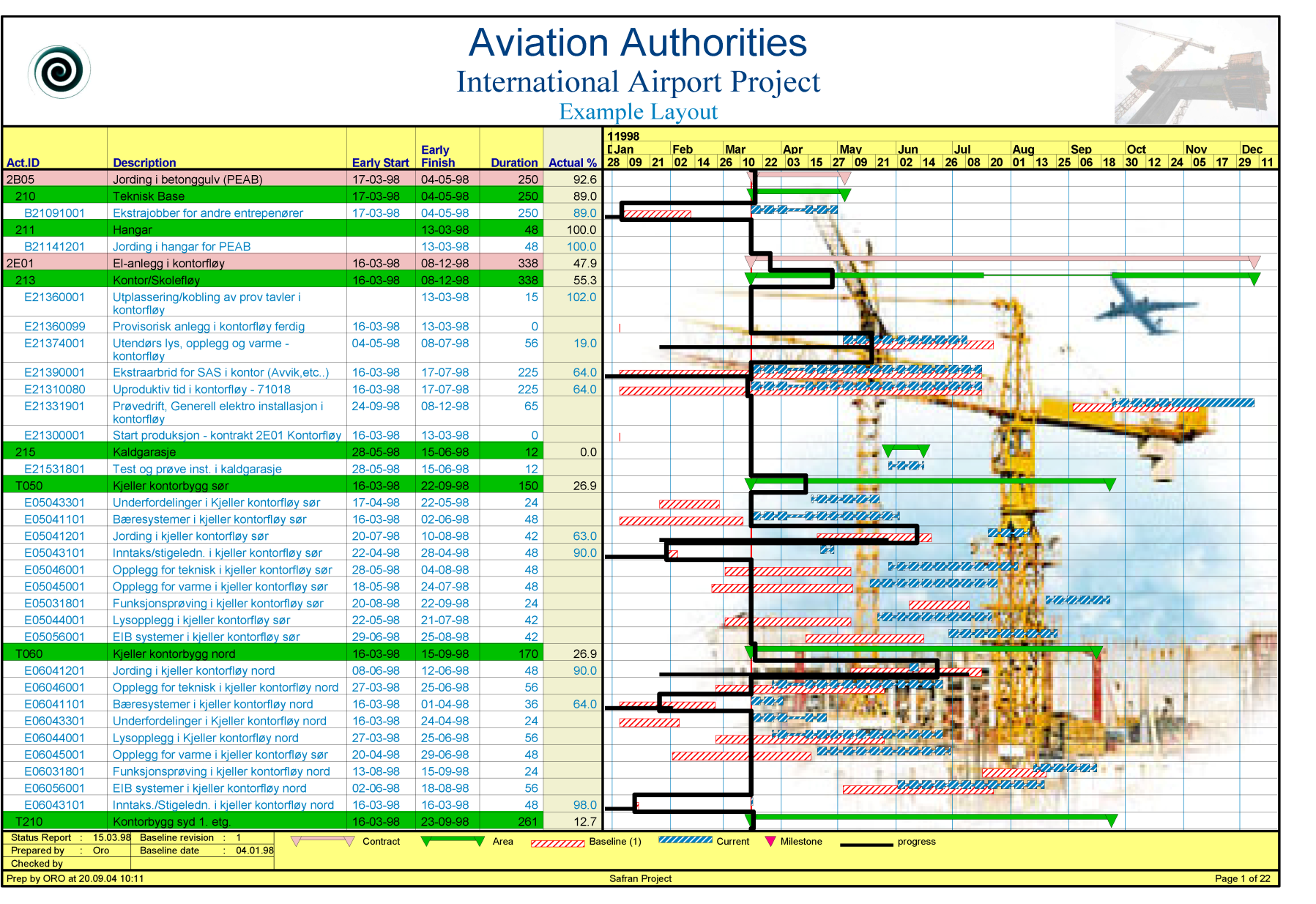Click the blue hatched Current legend swatch
Screen dimensions: 1316x904
coord(685,840)
